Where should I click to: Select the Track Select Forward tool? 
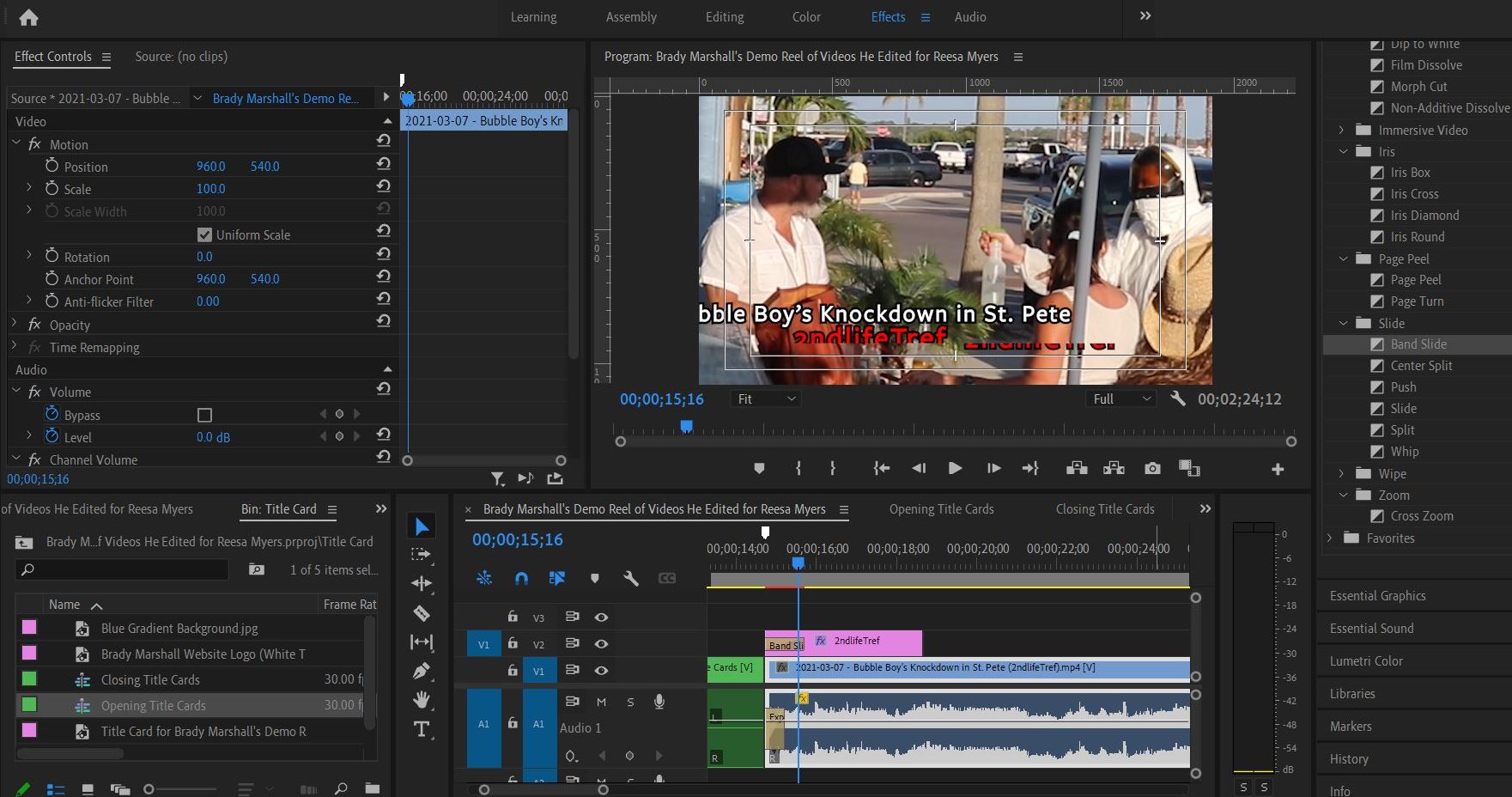coord(422,555)
